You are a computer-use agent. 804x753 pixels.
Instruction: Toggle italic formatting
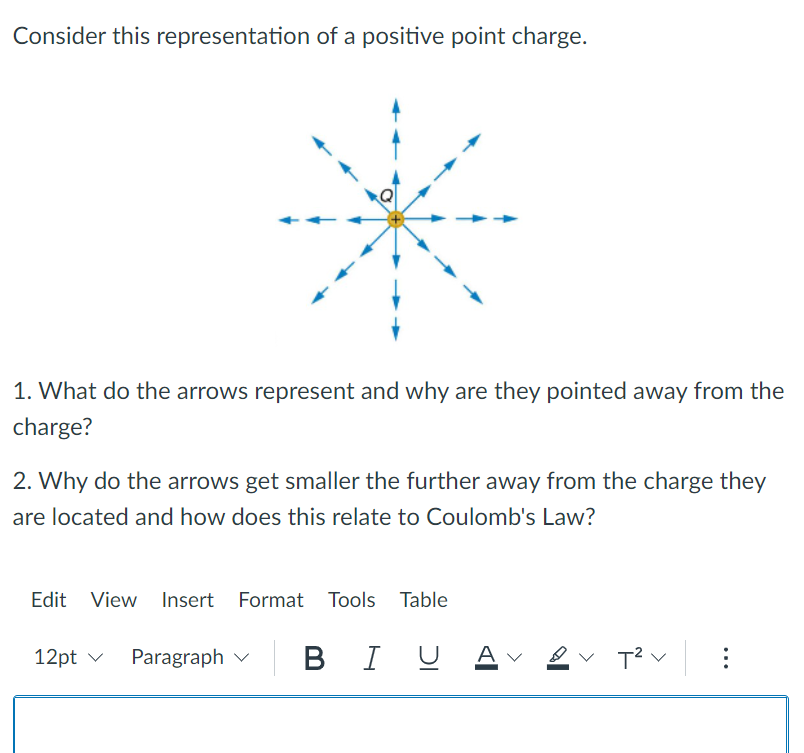click(370, 657)
